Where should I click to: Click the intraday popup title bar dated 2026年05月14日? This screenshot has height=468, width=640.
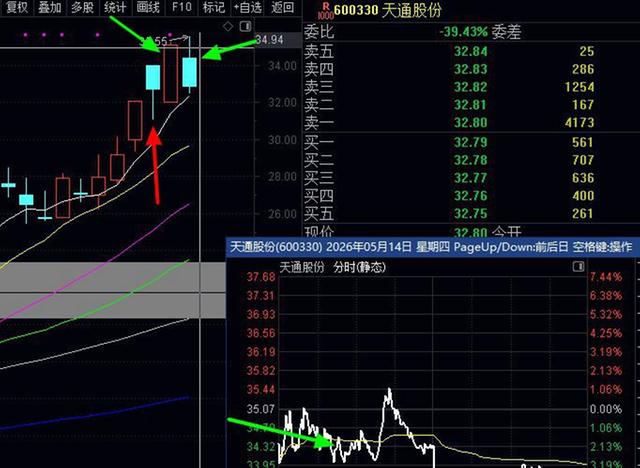pyautogui.click(x=433, y=247)
